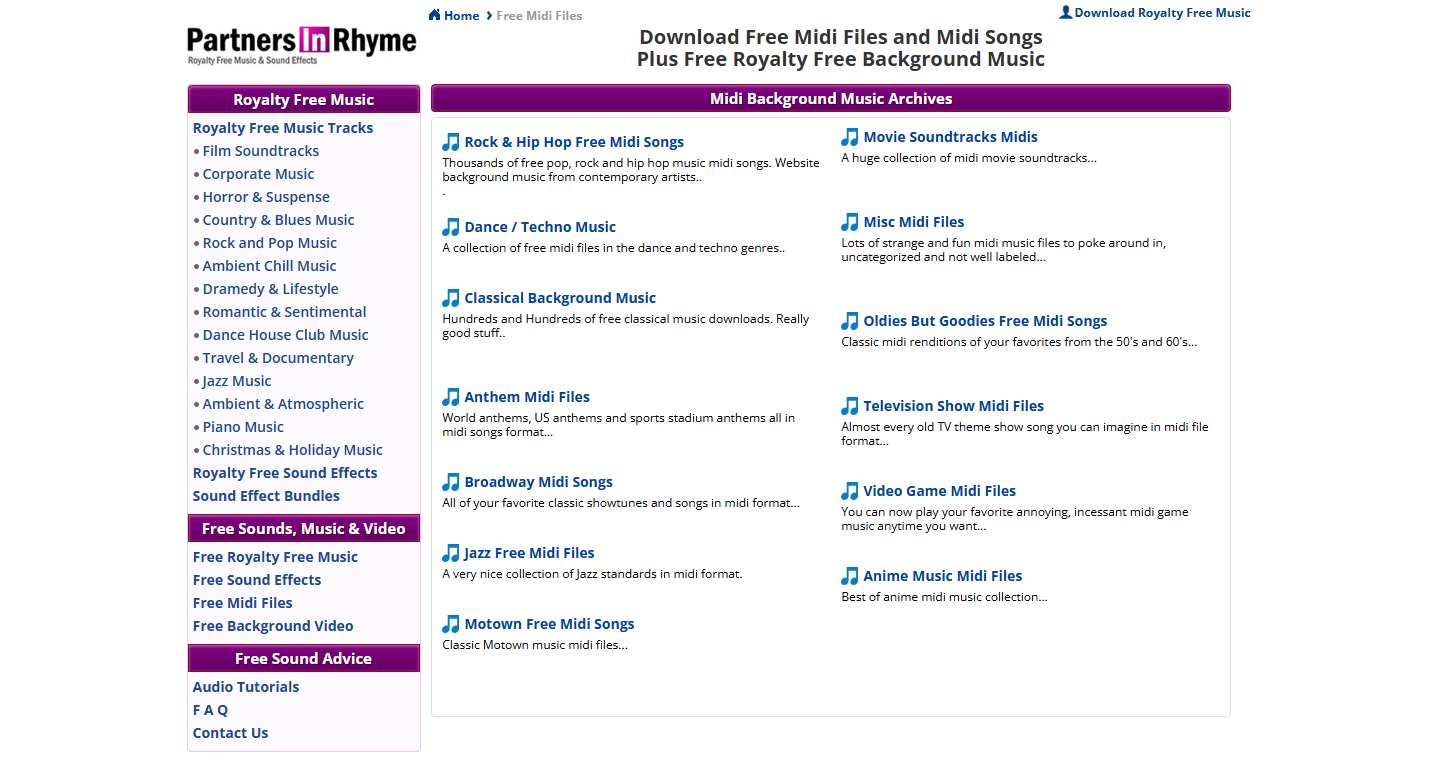Image resolution: width=1445 pixels, height=770 pixels.
Task: Click the music note icon next to Video Game Midi Files
Action: tap(850, 490)
